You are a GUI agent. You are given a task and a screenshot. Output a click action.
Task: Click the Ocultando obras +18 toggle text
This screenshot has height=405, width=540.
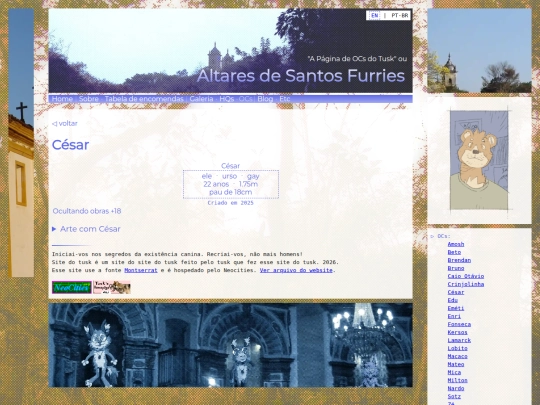pyautogui.click(x=87, y=211)
